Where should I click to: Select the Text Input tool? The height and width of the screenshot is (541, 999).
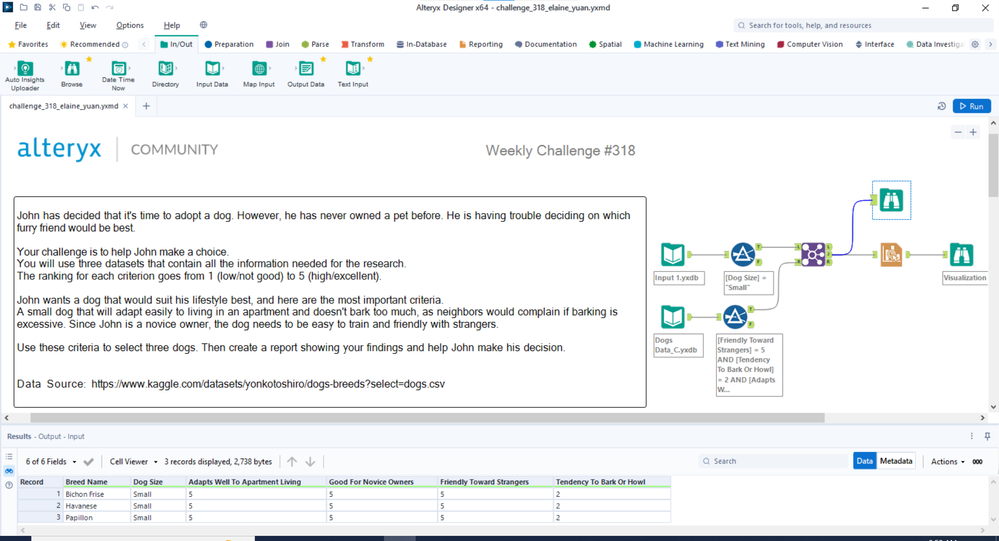pos(353,68)
